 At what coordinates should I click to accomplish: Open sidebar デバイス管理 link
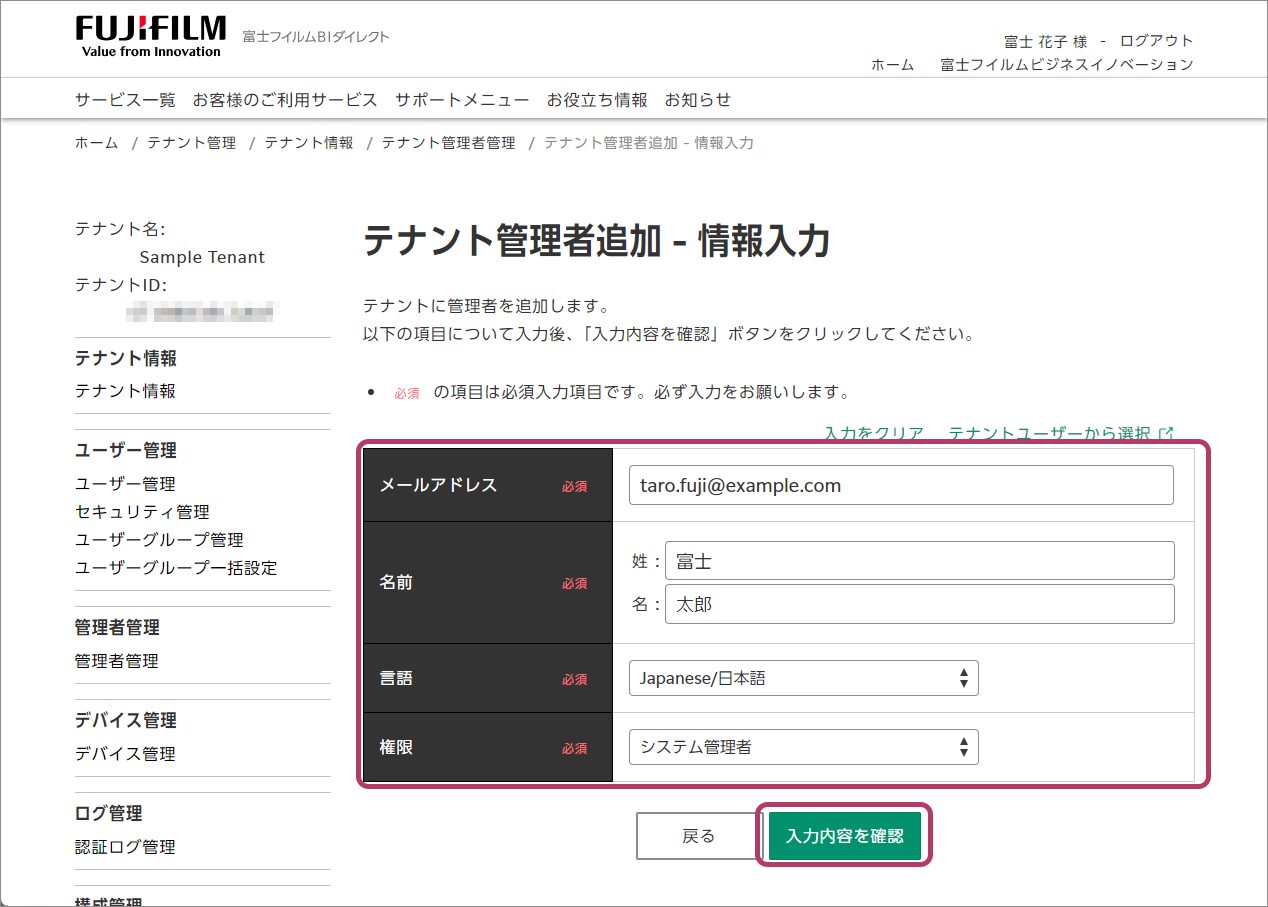pos(125,754)
